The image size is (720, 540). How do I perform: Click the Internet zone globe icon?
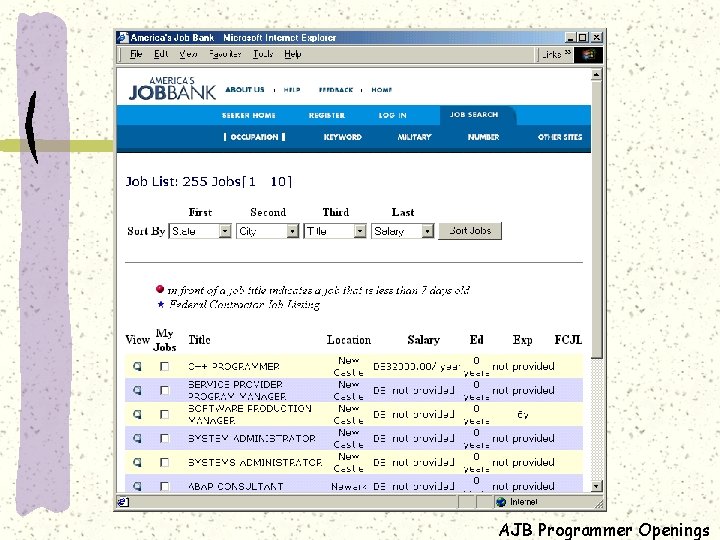click(501, 502)
